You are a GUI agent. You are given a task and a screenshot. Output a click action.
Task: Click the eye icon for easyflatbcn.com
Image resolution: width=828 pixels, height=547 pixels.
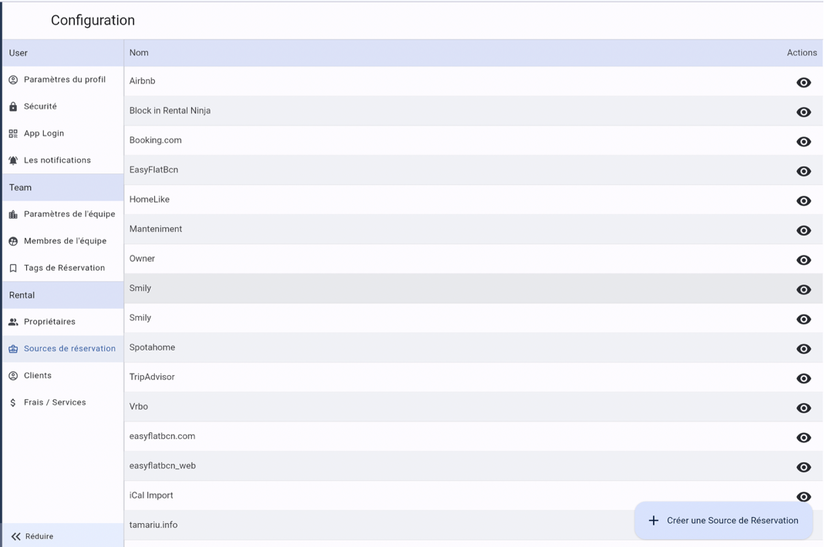pyautogui.click(x=803, y=438)
